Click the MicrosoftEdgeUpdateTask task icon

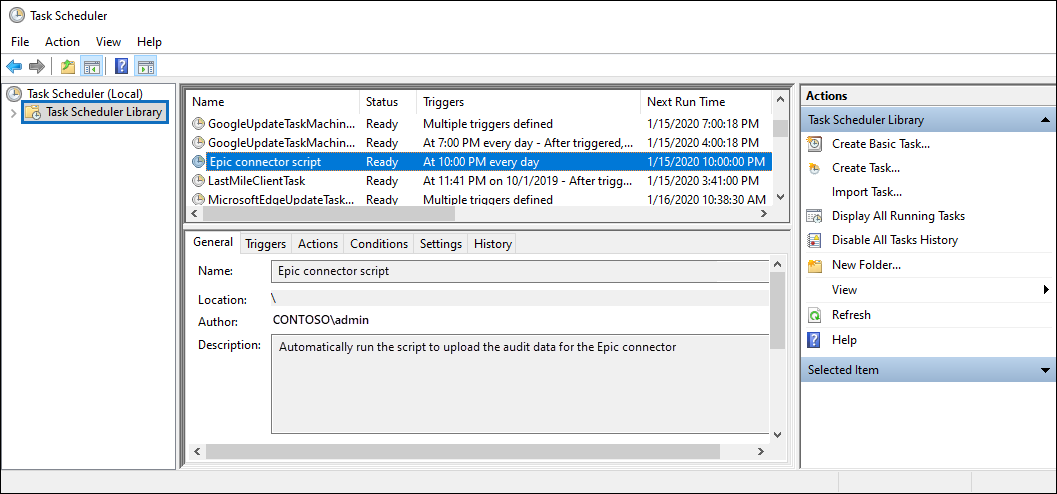click(198, 199)
